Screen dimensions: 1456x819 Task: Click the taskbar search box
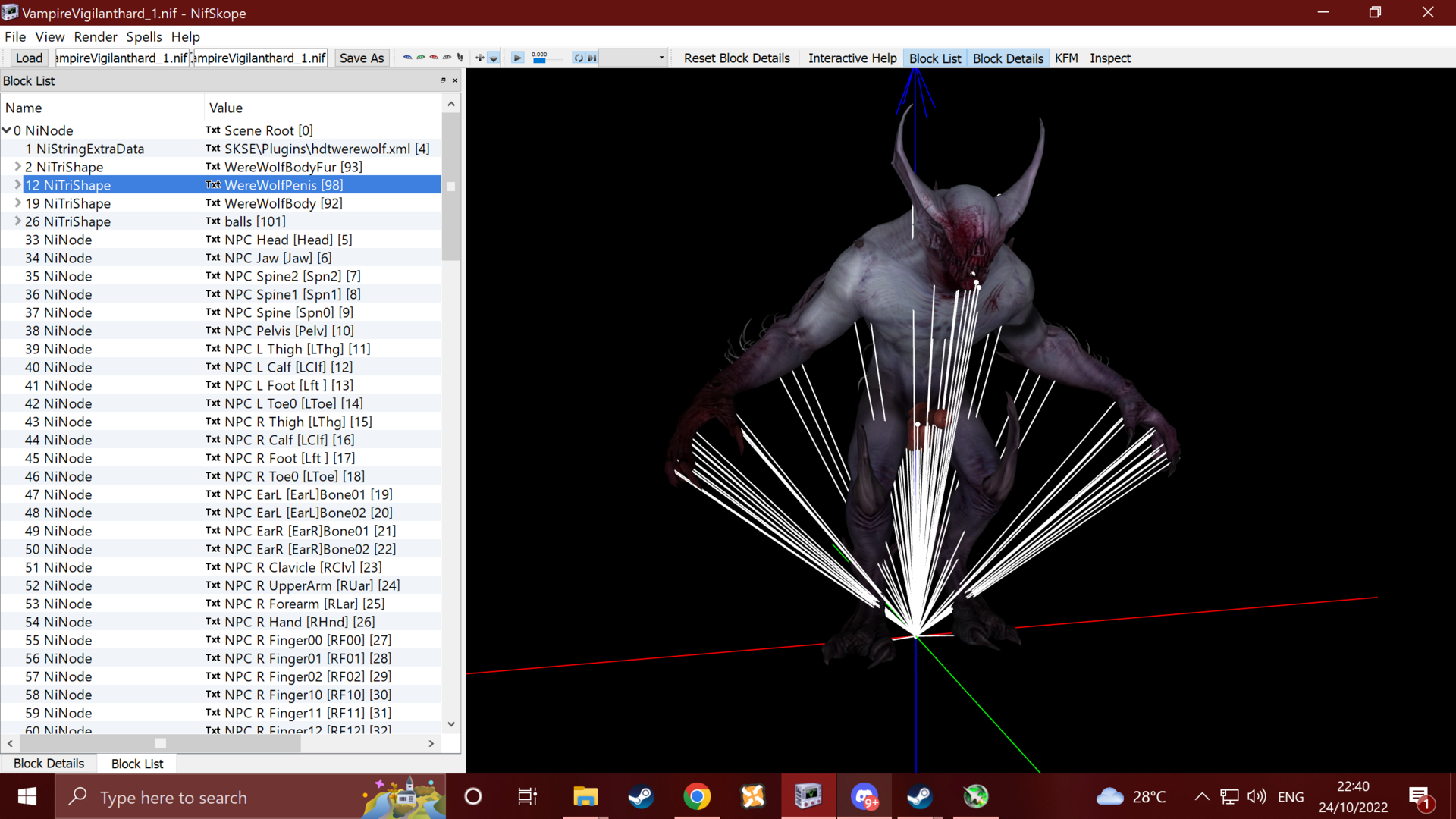250,796
